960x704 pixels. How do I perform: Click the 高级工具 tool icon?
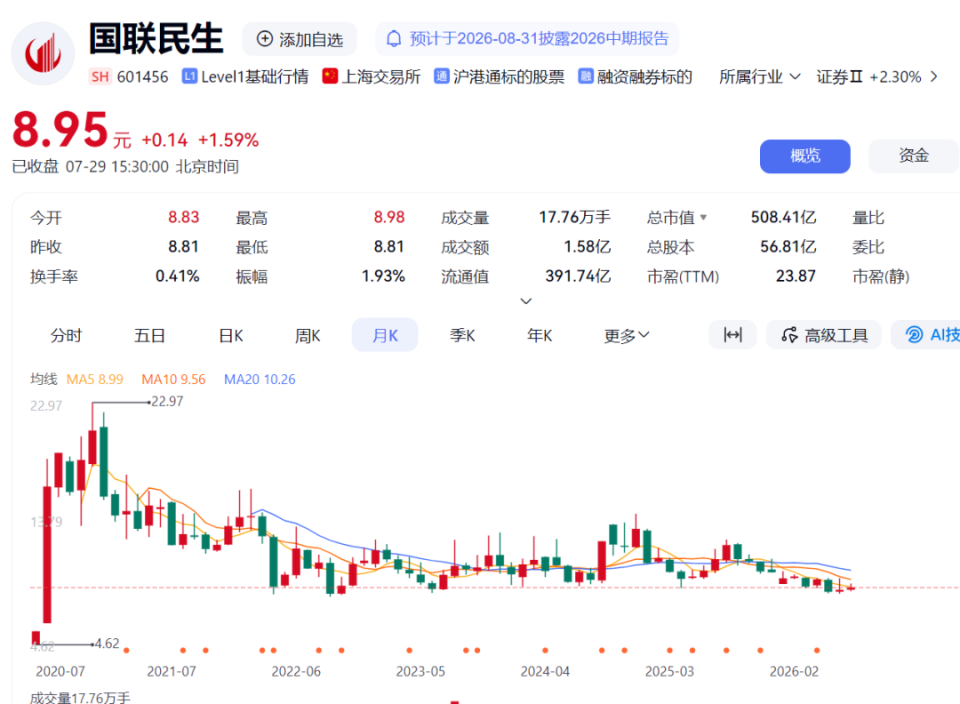tap(790, 335)
